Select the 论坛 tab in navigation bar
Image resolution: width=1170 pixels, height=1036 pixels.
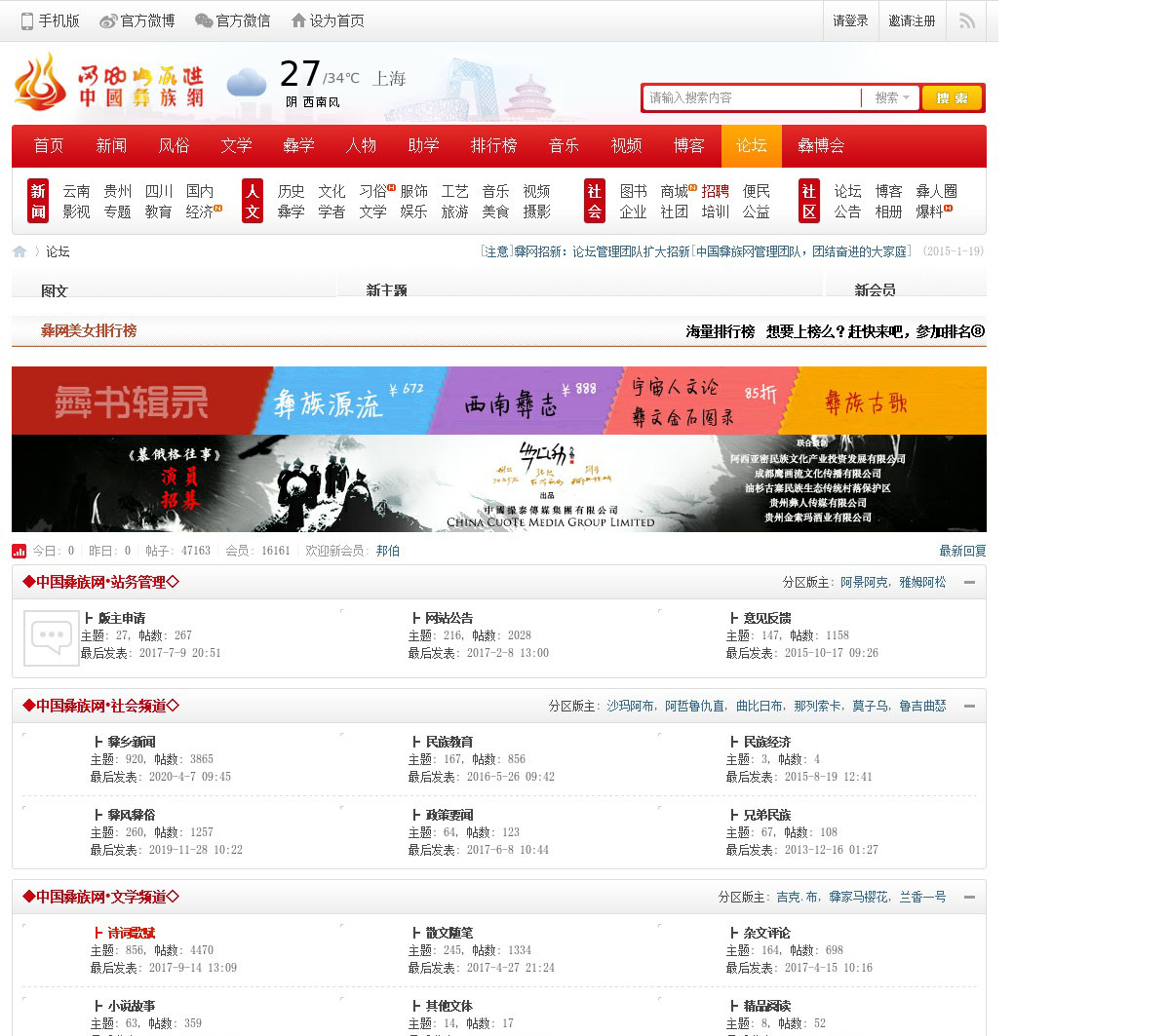[751, 146]
